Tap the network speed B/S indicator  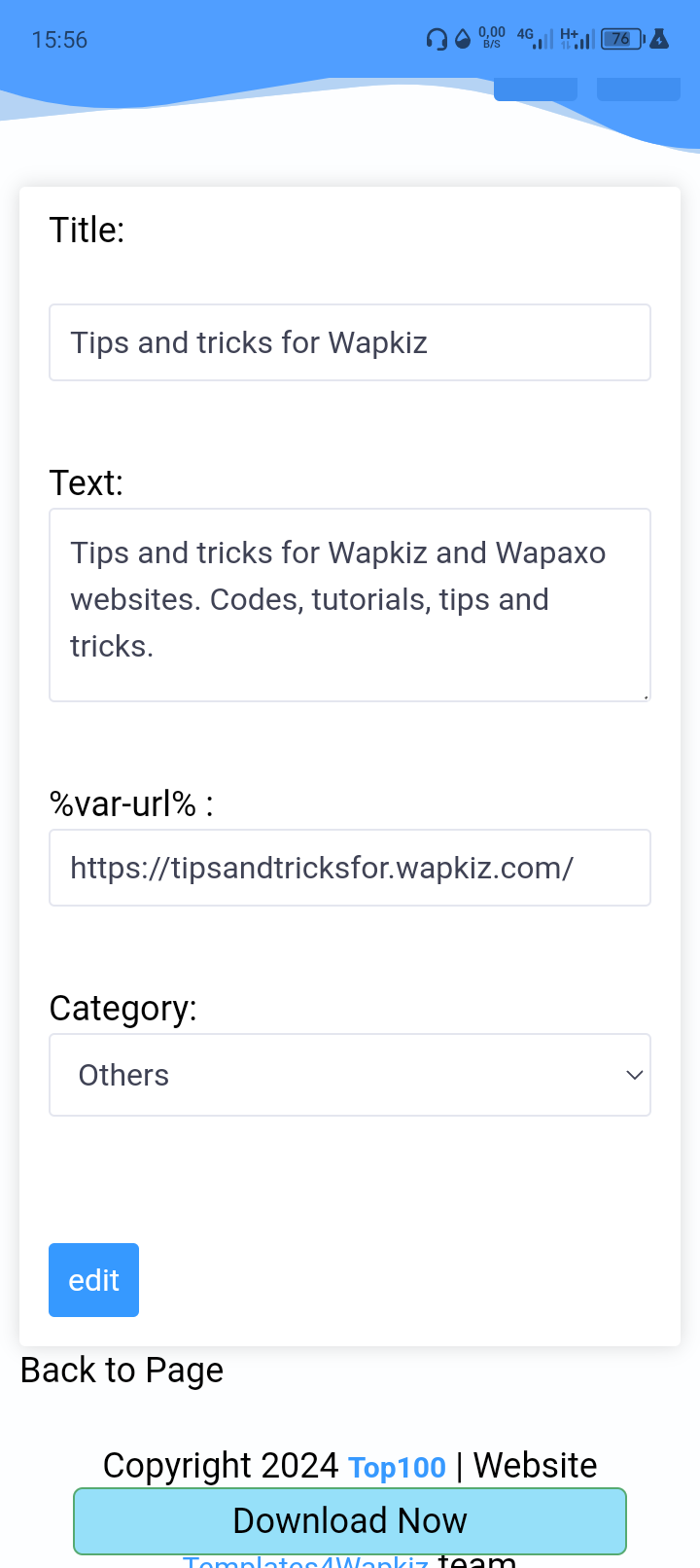pos(492,38)
